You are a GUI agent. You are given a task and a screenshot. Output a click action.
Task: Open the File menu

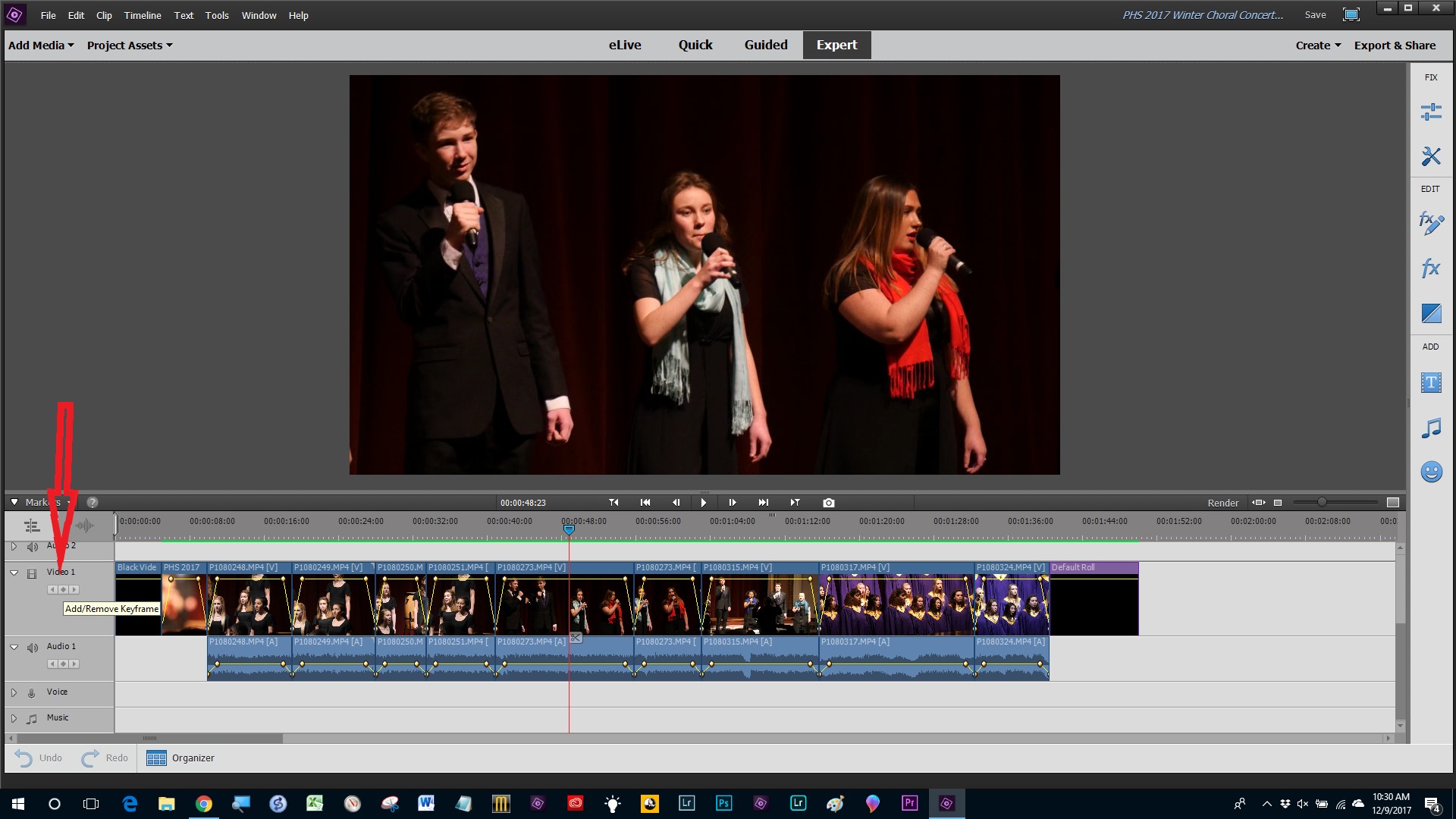(48, 15)
